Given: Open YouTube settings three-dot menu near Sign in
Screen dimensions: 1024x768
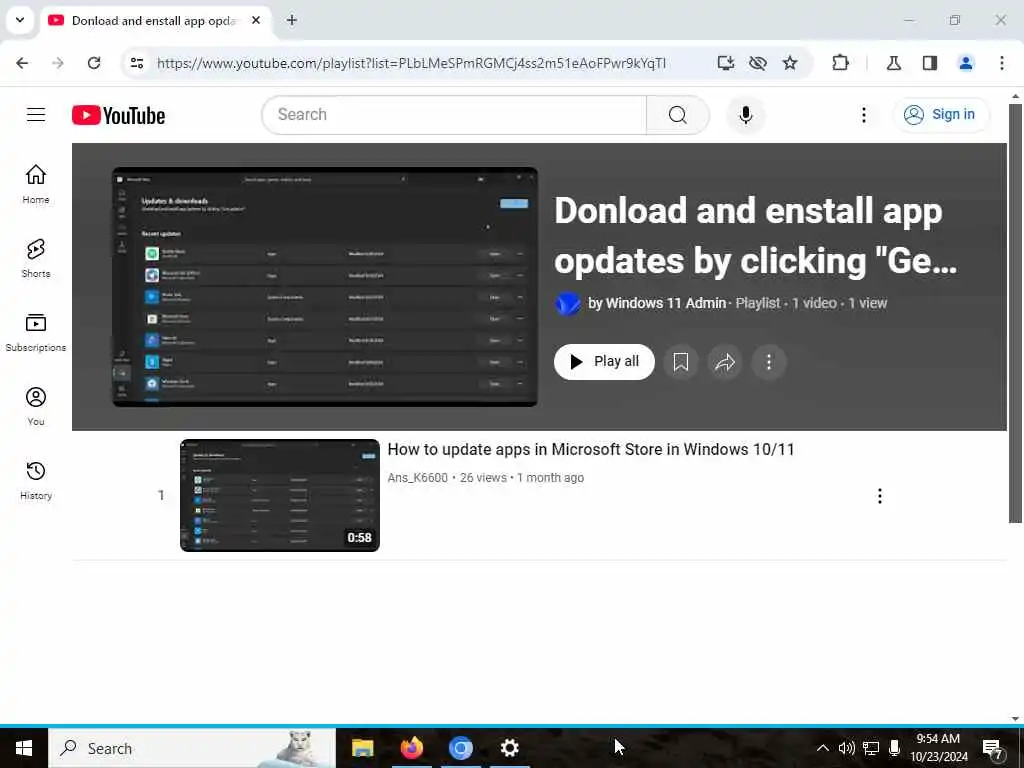Looking at the screenshot, I should pyautogui.click(x=863, y=115).
